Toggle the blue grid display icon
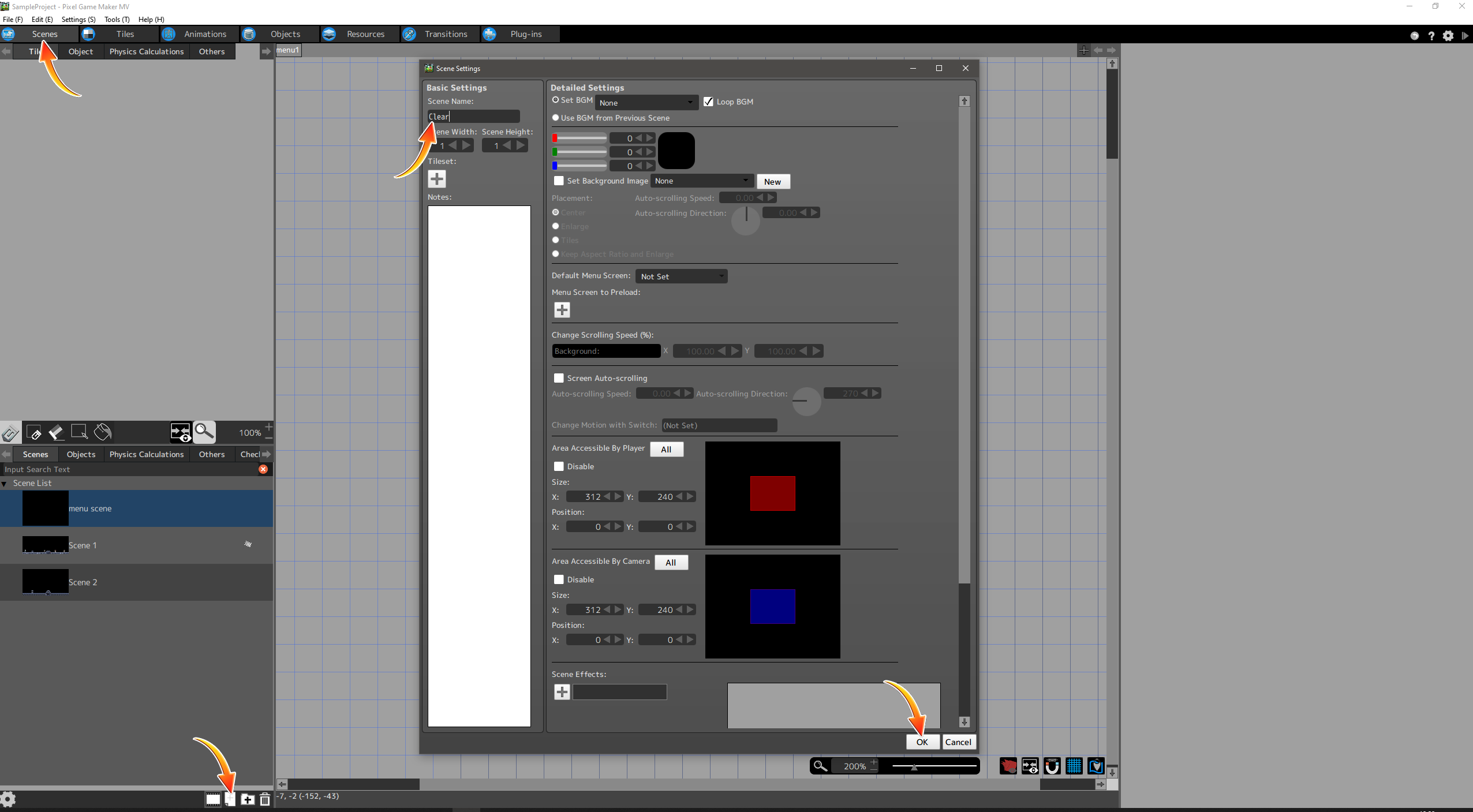The height and width of the screenshot is (812, 1473). point(1074,766)
